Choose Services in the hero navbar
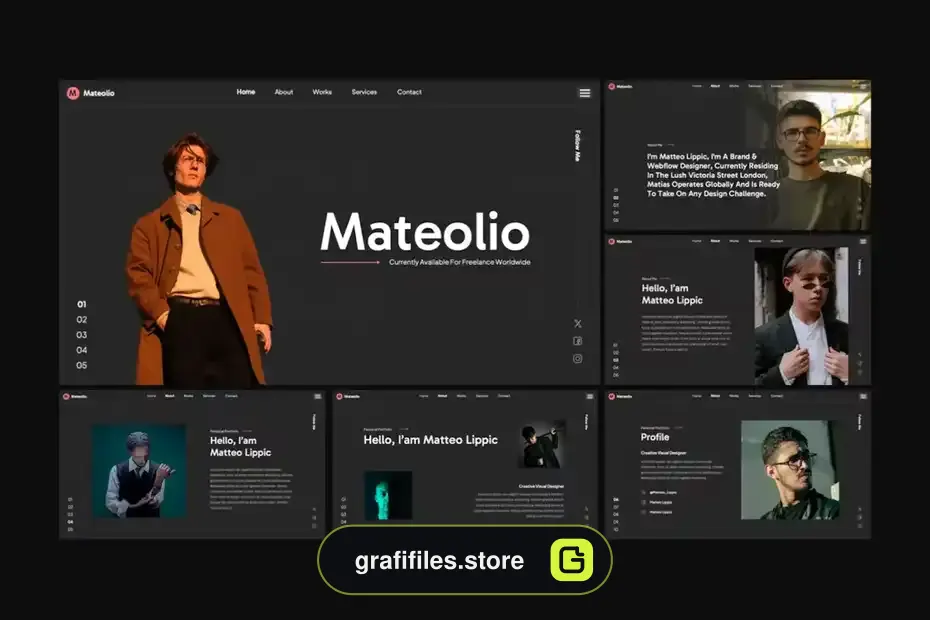This screenshot has height=620, width=930. tap(364, 92)
